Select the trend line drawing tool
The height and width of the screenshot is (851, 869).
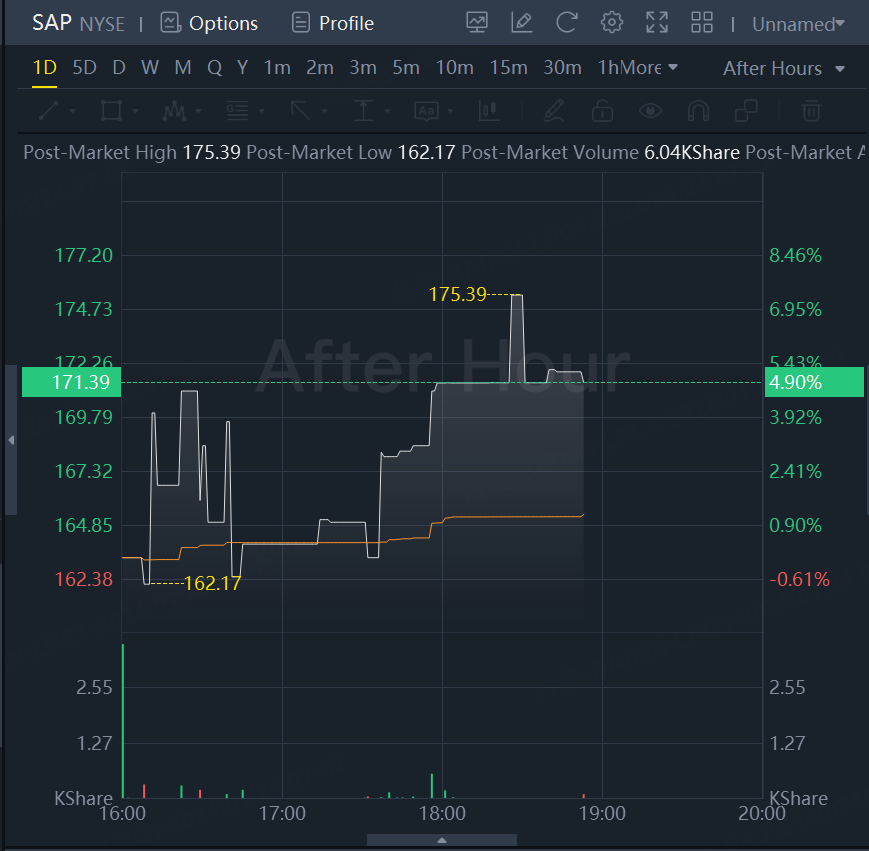point(49,110)
